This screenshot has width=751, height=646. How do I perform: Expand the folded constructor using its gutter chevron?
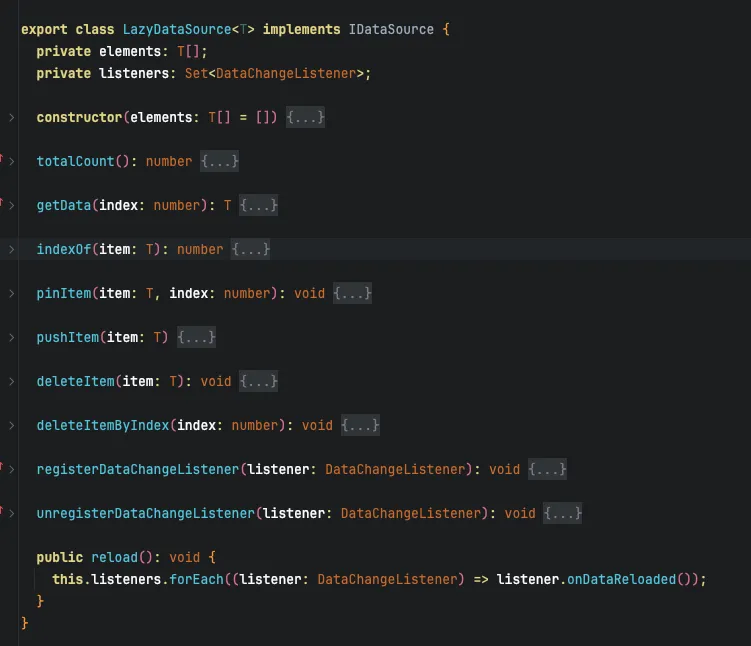pyautogui.click(x=12, y=118)
